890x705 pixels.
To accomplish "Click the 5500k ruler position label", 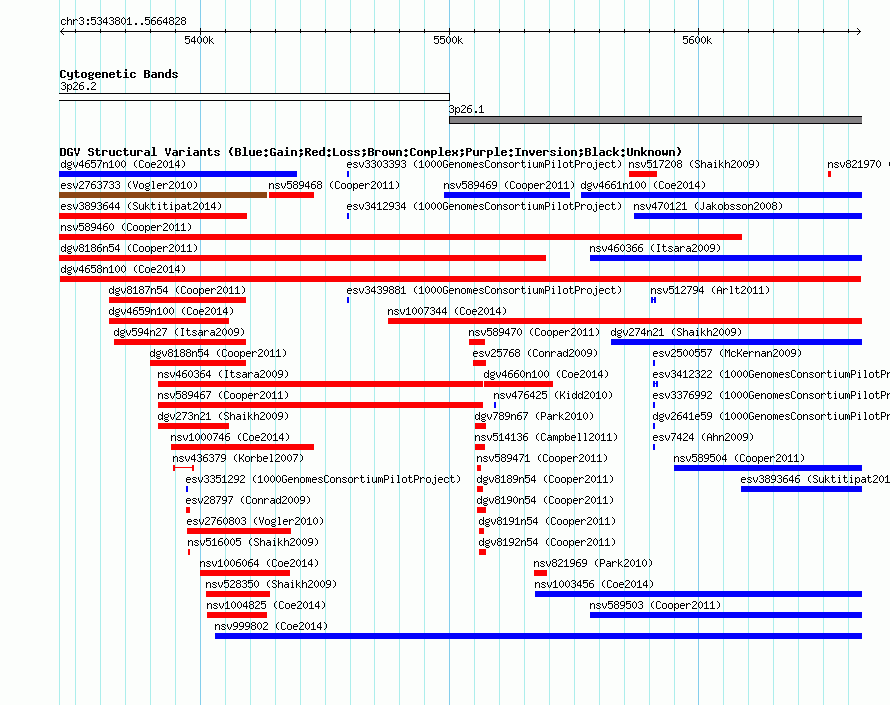I will tap(448, 40).
